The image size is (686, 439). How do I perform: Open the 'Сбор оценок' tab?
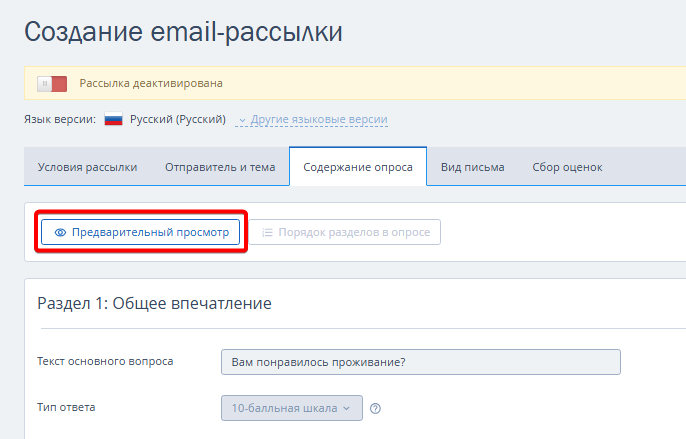point(567,167)
